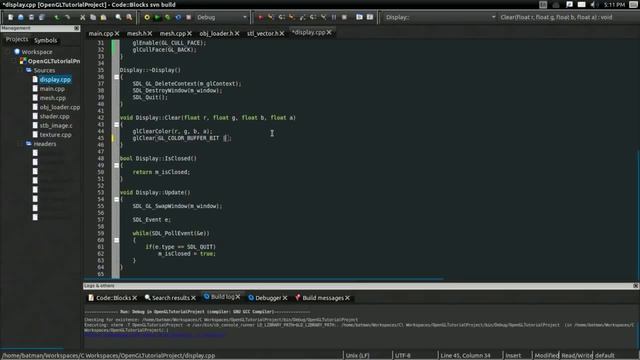Close the Logs & others panel
The image size is (640, 360).
coord(636,286)
